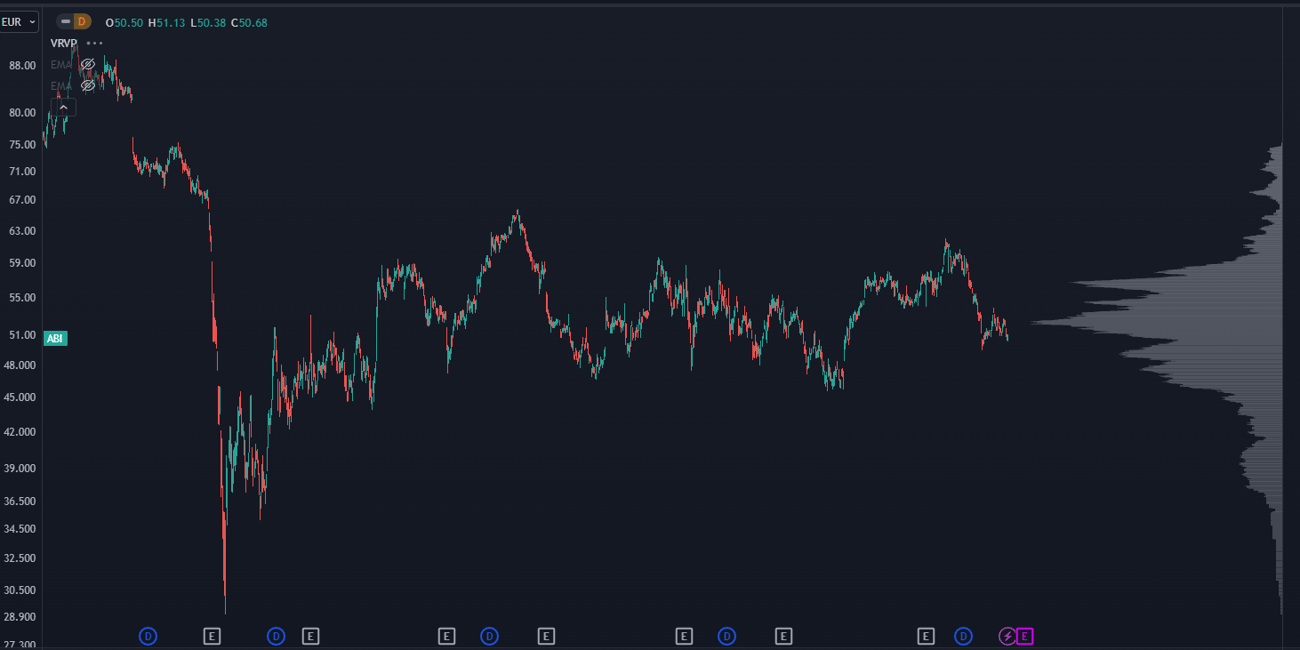This screenshot has width=1300, height=650.
Task: Click the green ABI label on the price axis
Action: tap(55, 339)
